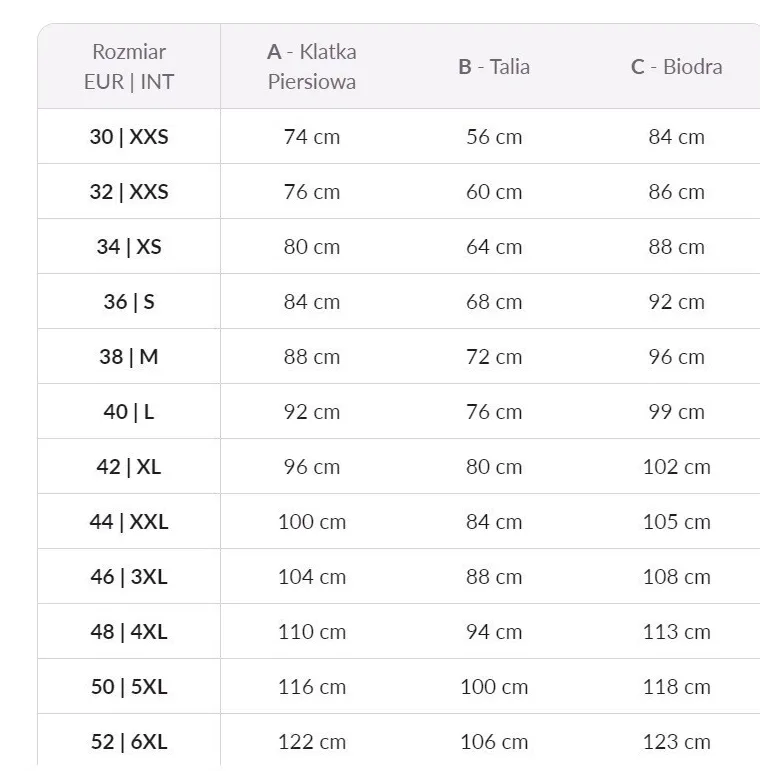
Task: Select the 50 | 5XL size label
Action: [x=129, y=687]
